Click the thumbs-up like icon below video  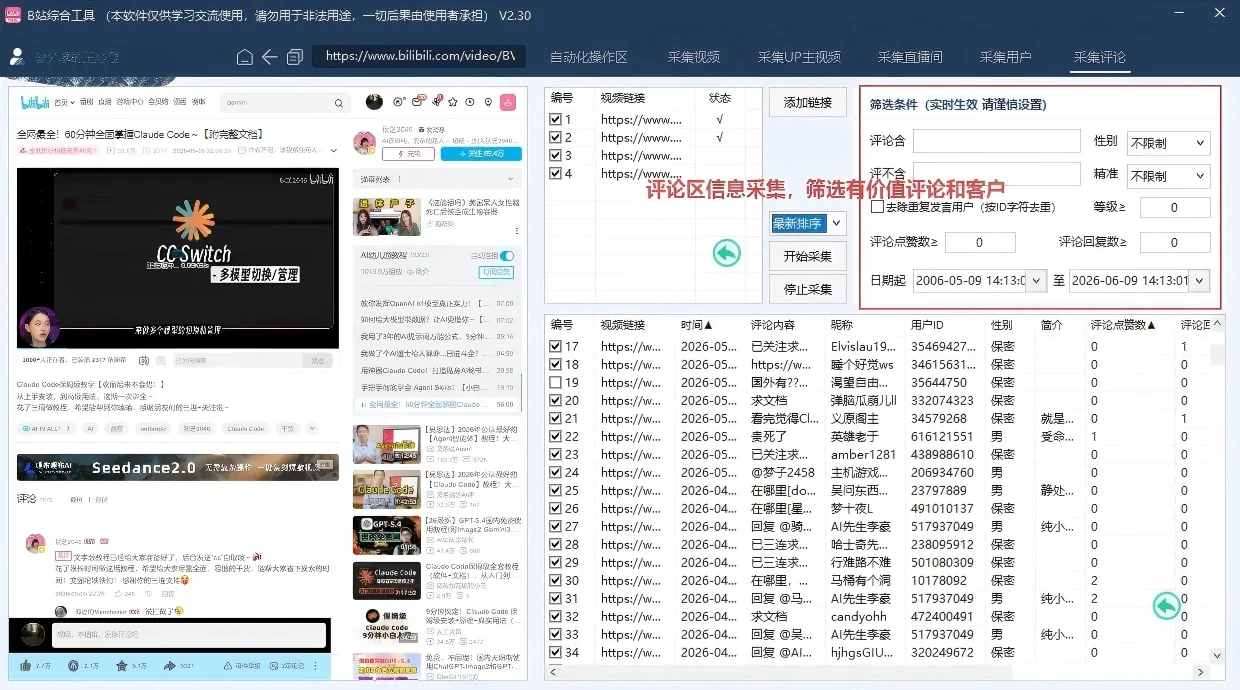[x=26, y=665]
